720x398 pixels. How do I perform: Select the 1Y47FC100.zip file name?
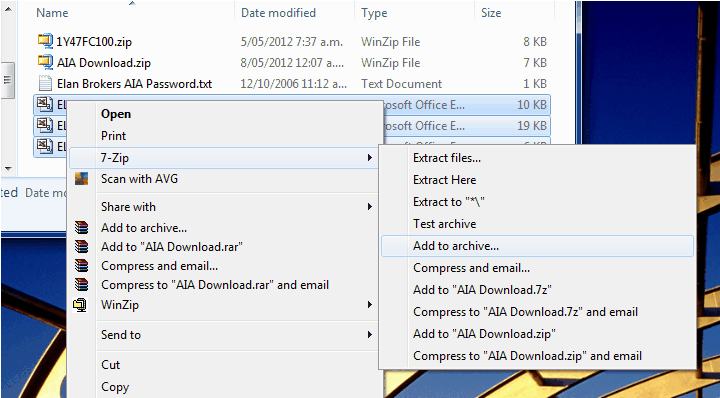pyautogui.click(x=94, y=42)
